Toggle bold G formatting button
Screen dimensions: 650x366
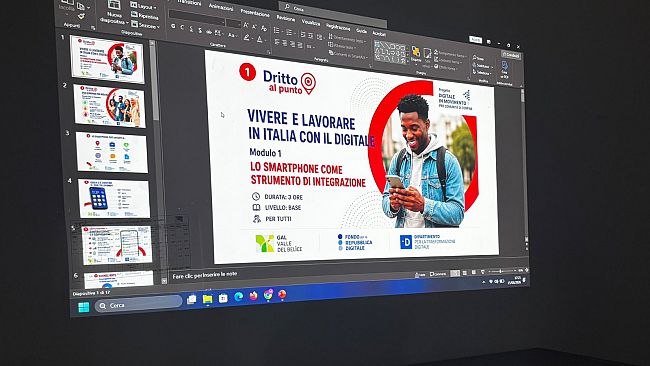173,26
